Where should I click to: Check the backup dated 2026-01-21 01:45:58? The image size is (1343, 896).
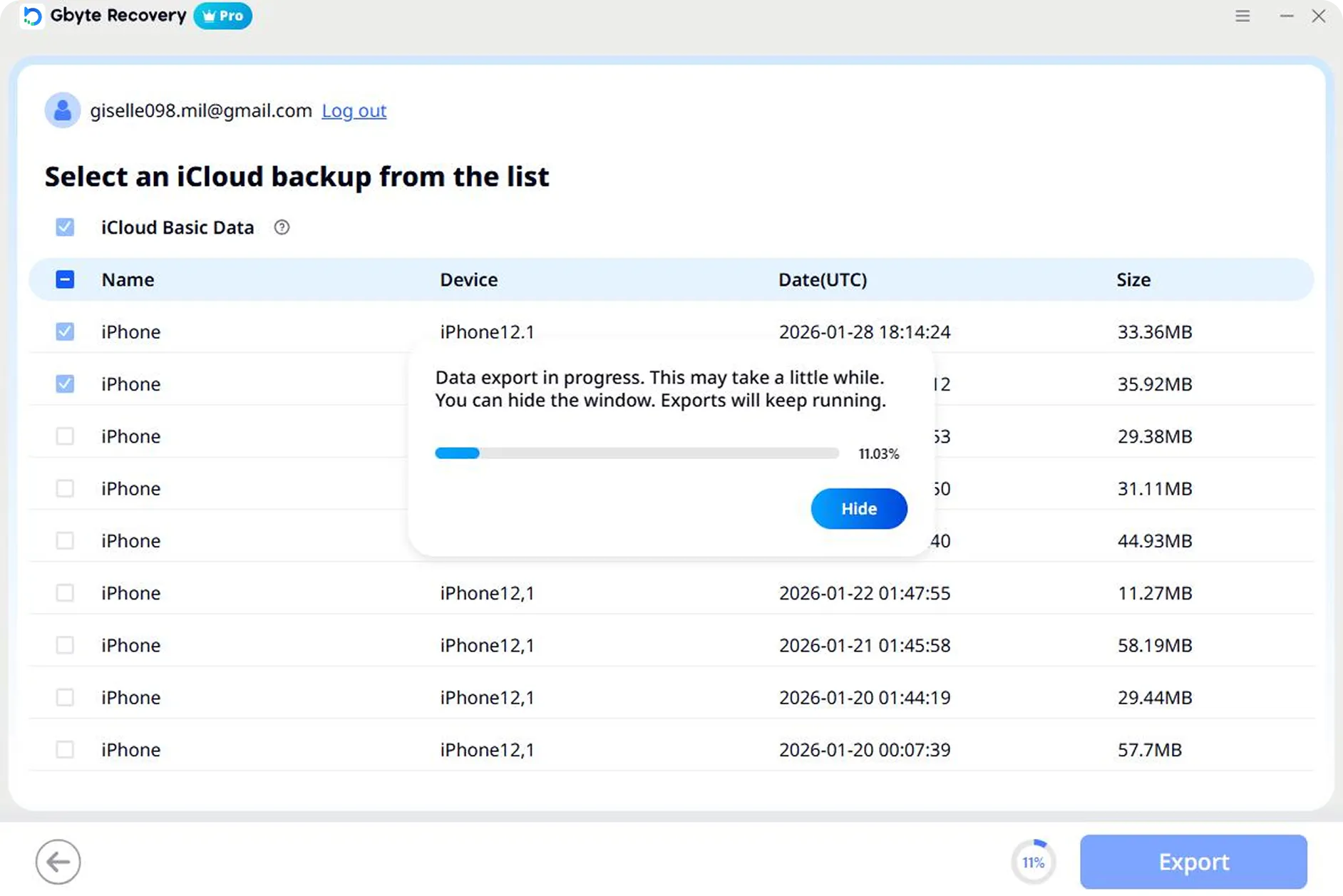pyautogui.click(x=65, y=645)
